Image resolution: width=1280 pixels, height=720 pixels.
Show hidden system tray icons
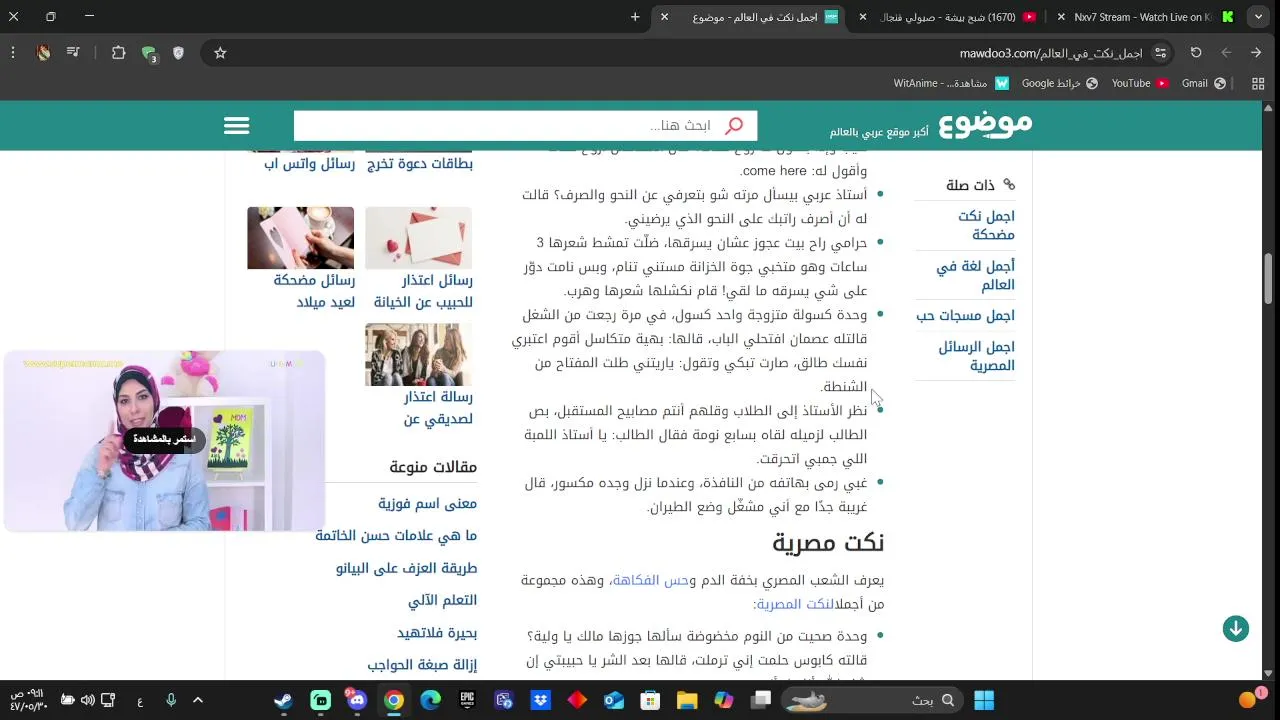pos(198,700)
